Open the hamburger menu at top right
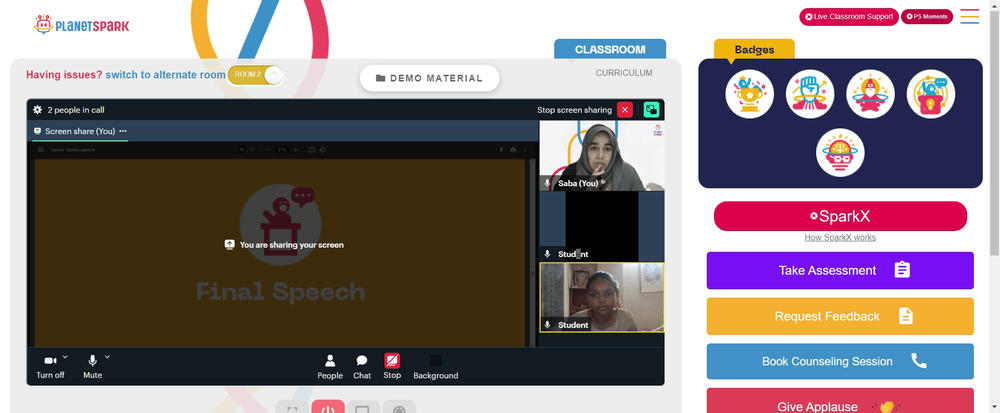 (x=969, y=17)
